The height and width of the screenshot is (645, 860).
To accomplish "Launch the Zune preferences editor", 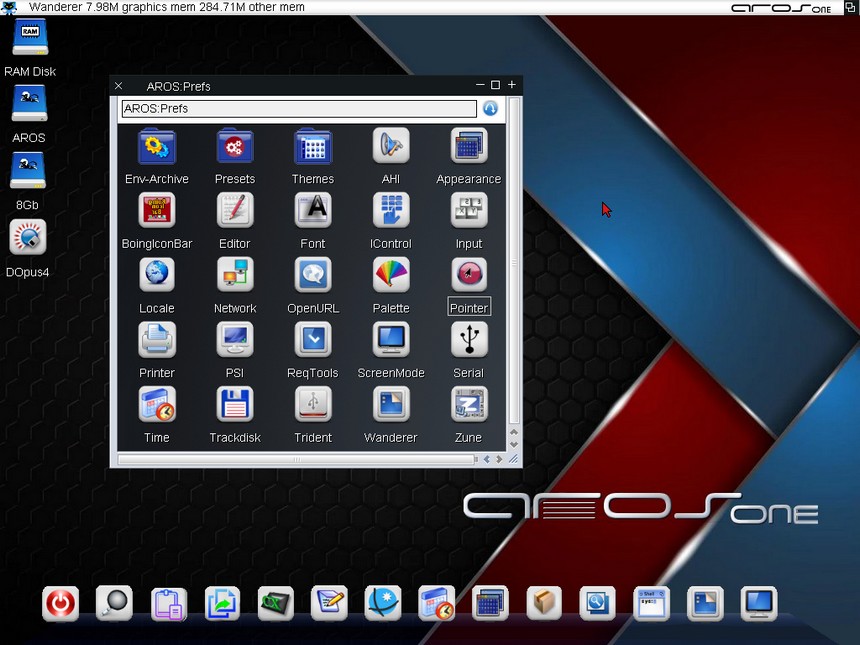I will 468,404.
